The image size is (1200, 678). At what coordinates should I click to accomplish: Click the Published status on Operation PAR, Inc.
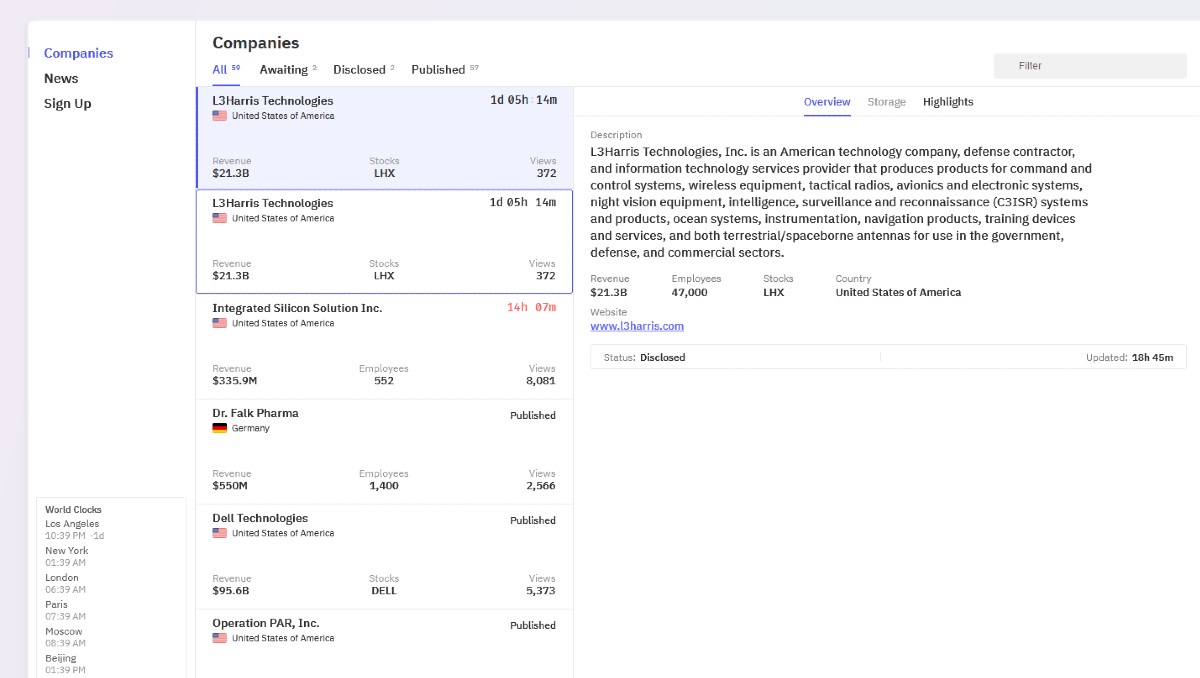point(533,625)
